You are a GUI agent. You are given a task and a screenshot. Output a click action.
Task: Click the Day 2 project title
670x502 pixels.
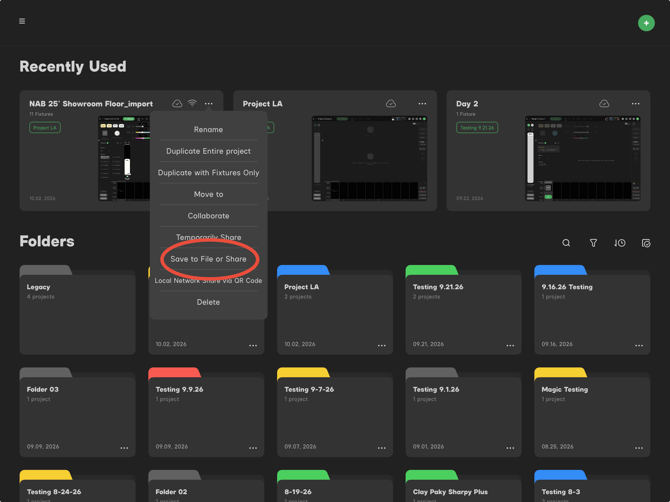pos(467,104)
